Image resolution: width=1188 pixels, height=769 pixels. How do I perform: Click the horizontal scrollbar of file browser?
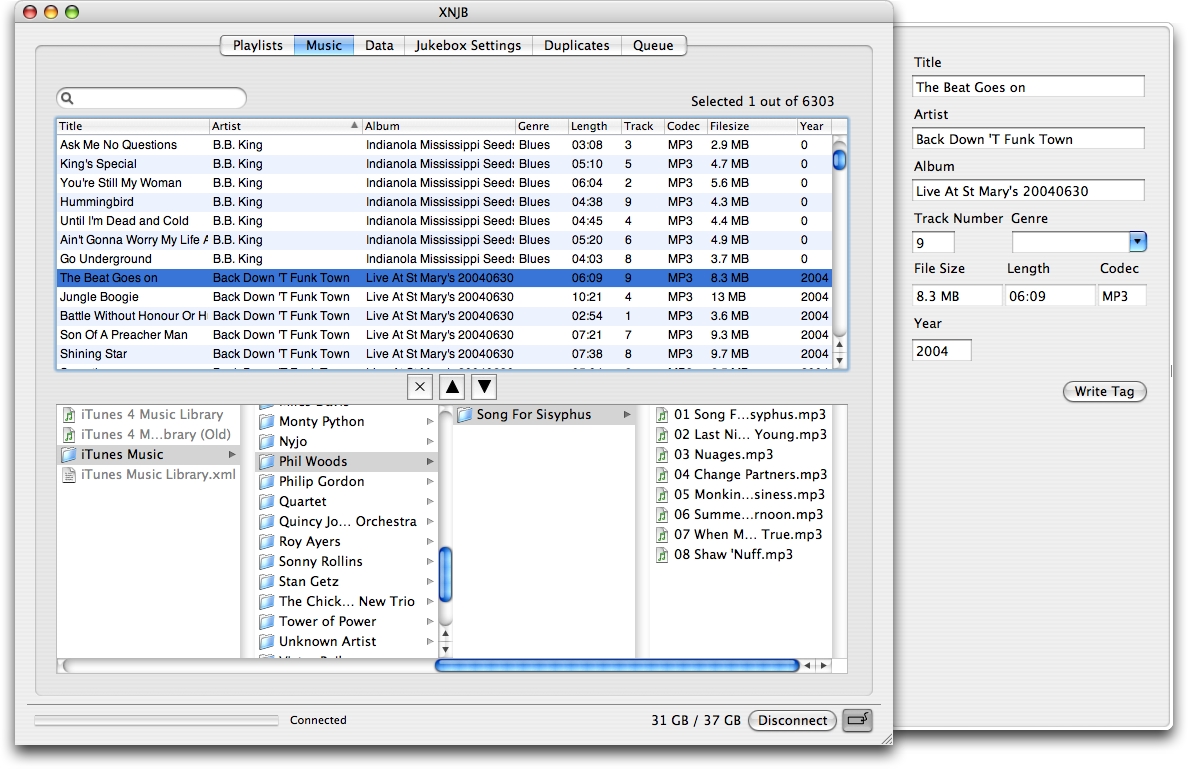616,665
